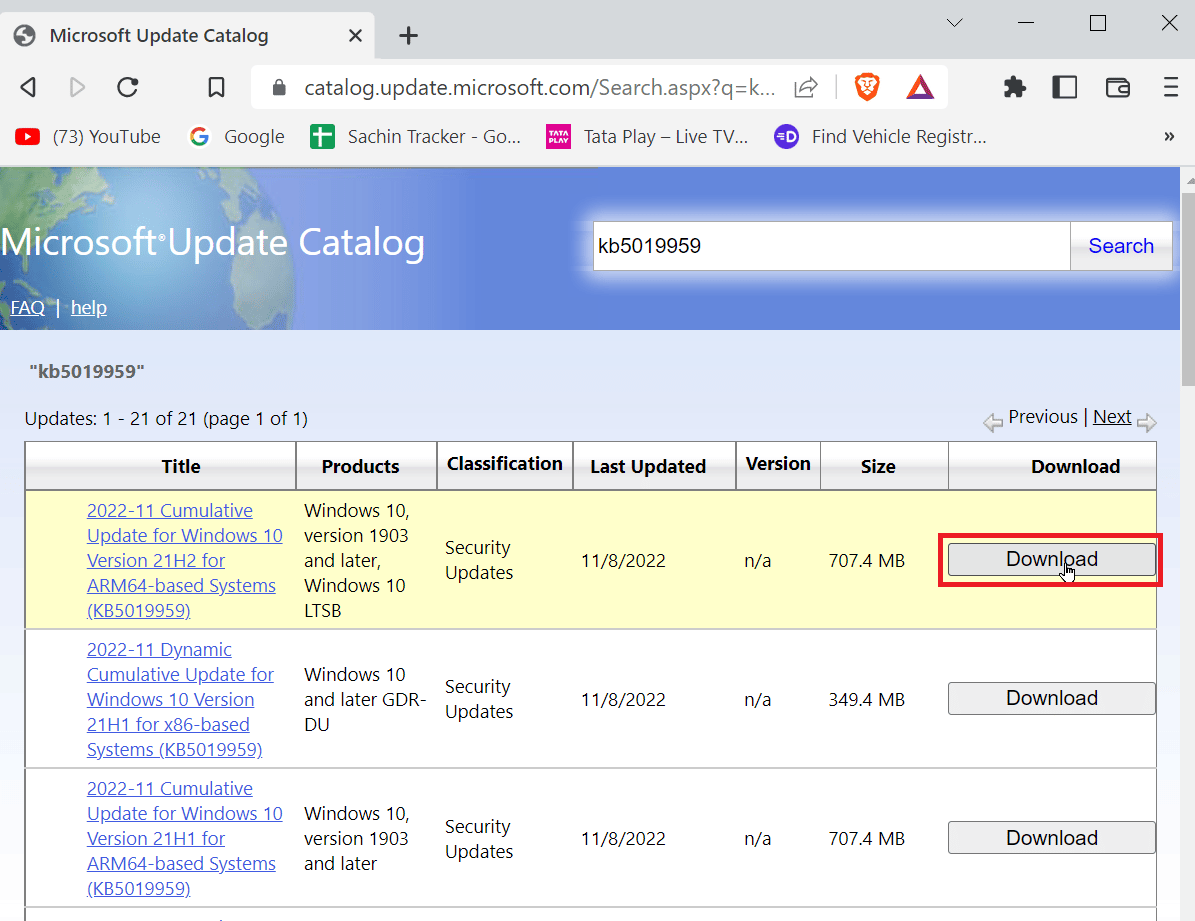
Task: Open tab search dropdown arrow
Action: (x=954, y=23)
